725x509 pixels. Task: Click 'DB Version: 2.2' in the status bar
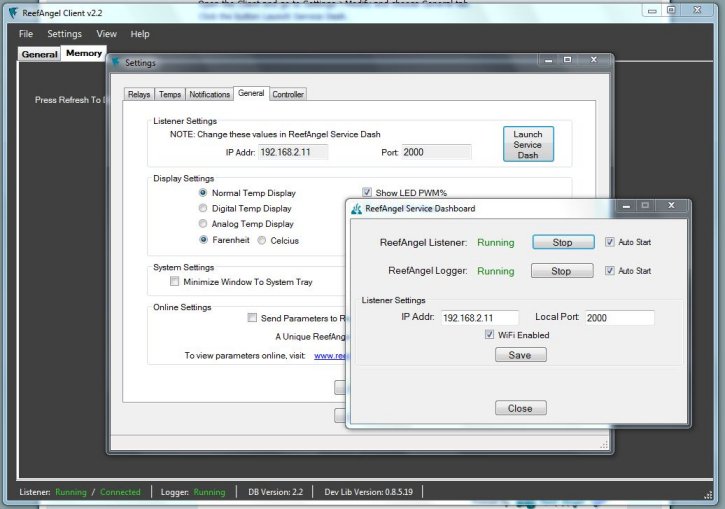(276, 492)
